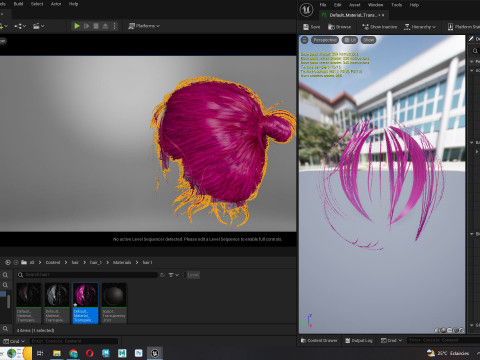Select the sphere preview shape icon
480x360 pixels.
tap(443, 330)
